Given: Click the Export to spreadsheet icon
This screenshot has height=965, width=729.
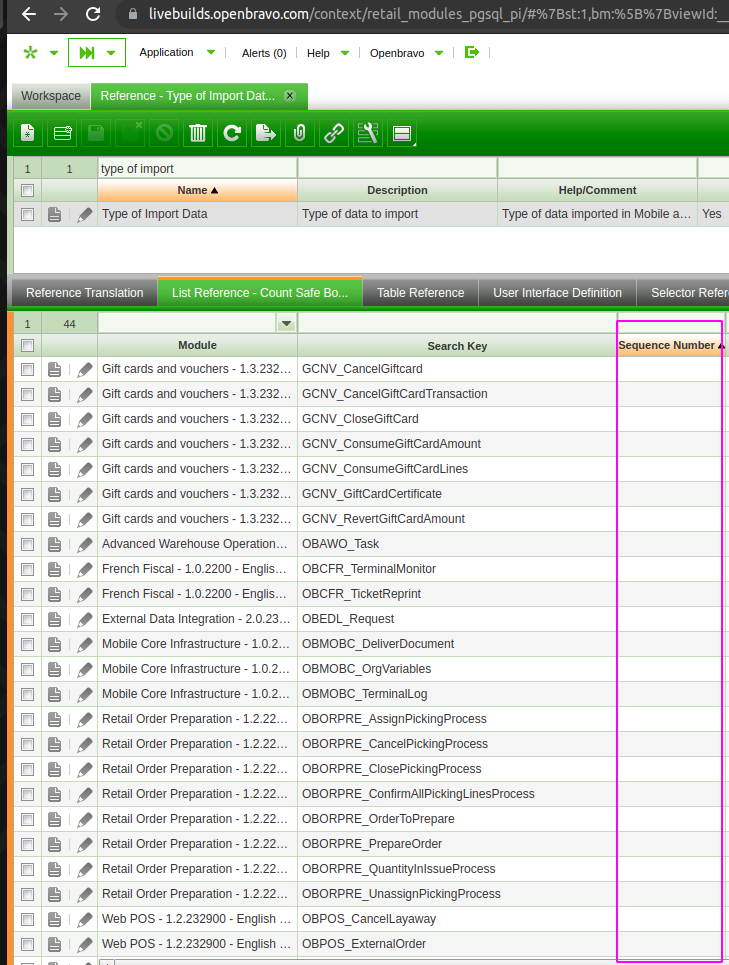Looking at the screenshot, I should tap(265, 132).
